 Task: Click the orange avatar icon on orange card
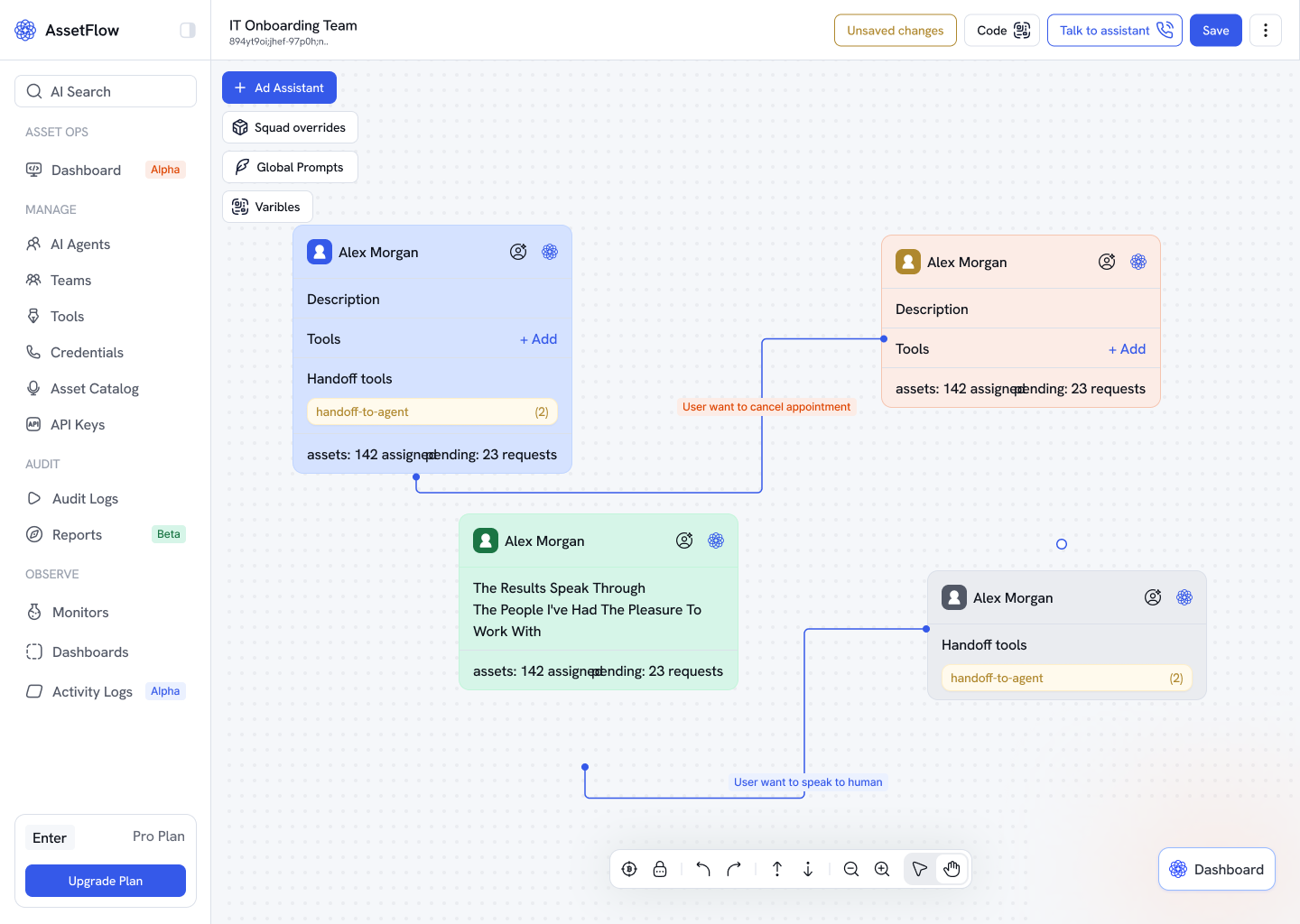point(908,262)
